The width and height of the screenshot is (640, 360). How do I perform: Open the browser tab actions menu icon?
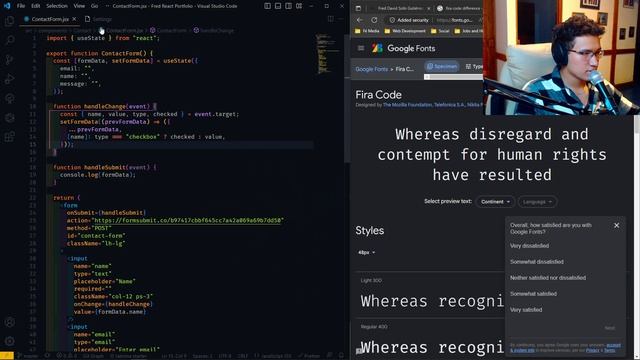click(x=358, y=8)
